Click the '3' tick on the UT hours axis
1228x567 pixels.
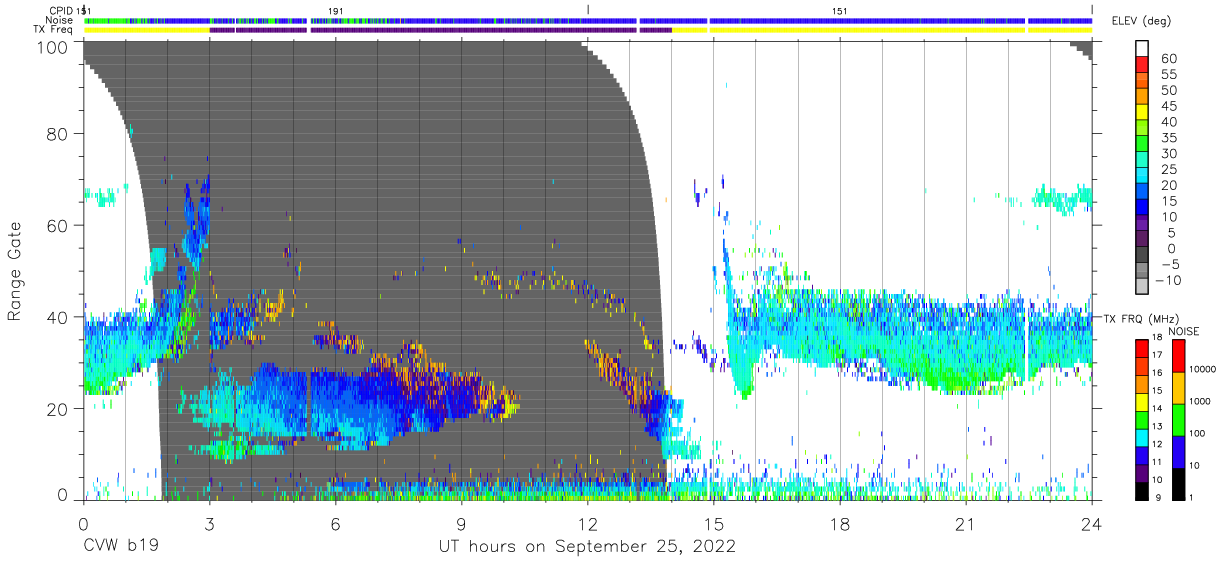pyautogui.click(x=209, y=523)
